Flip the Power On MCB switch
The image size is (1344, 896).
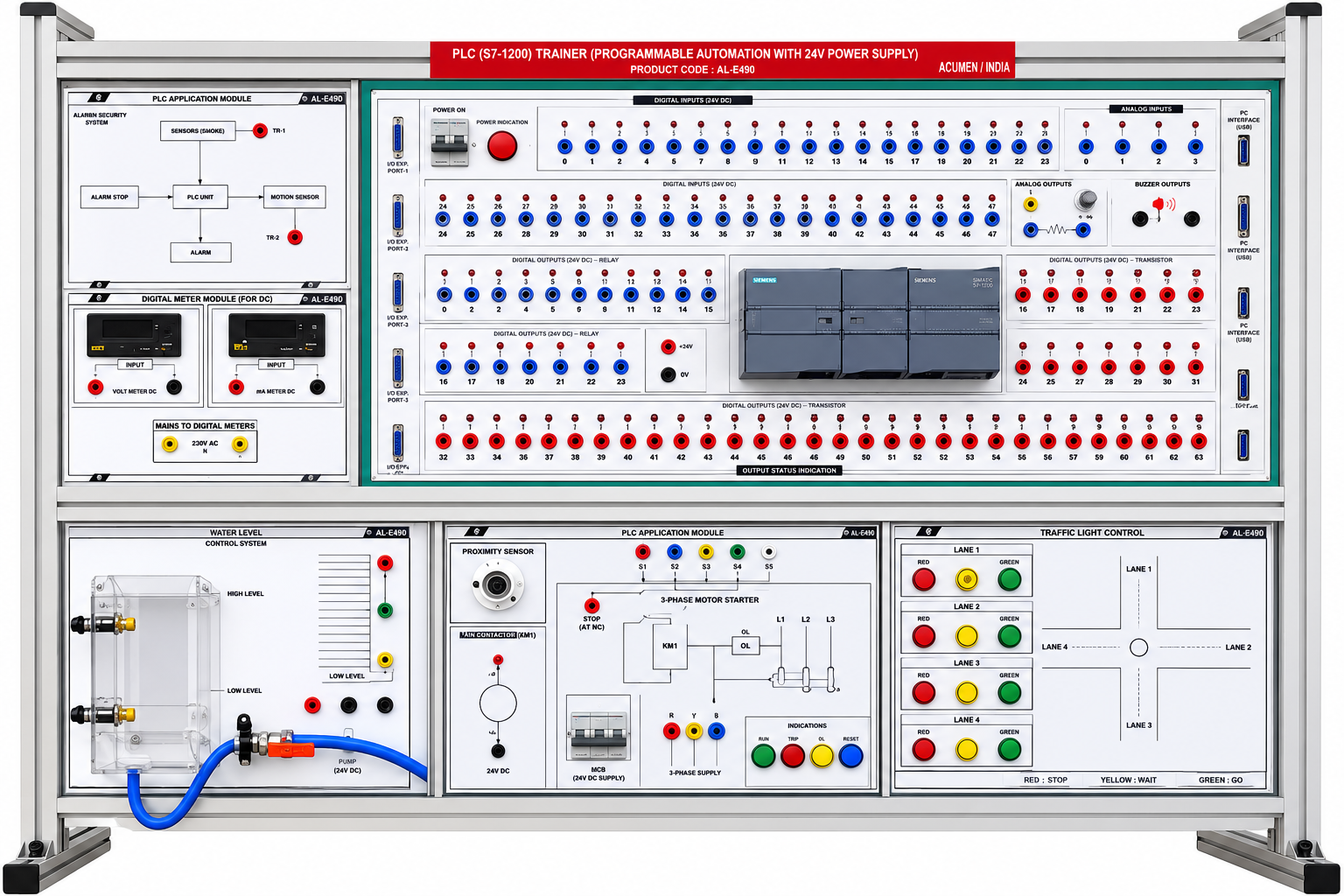pos(451,143)
